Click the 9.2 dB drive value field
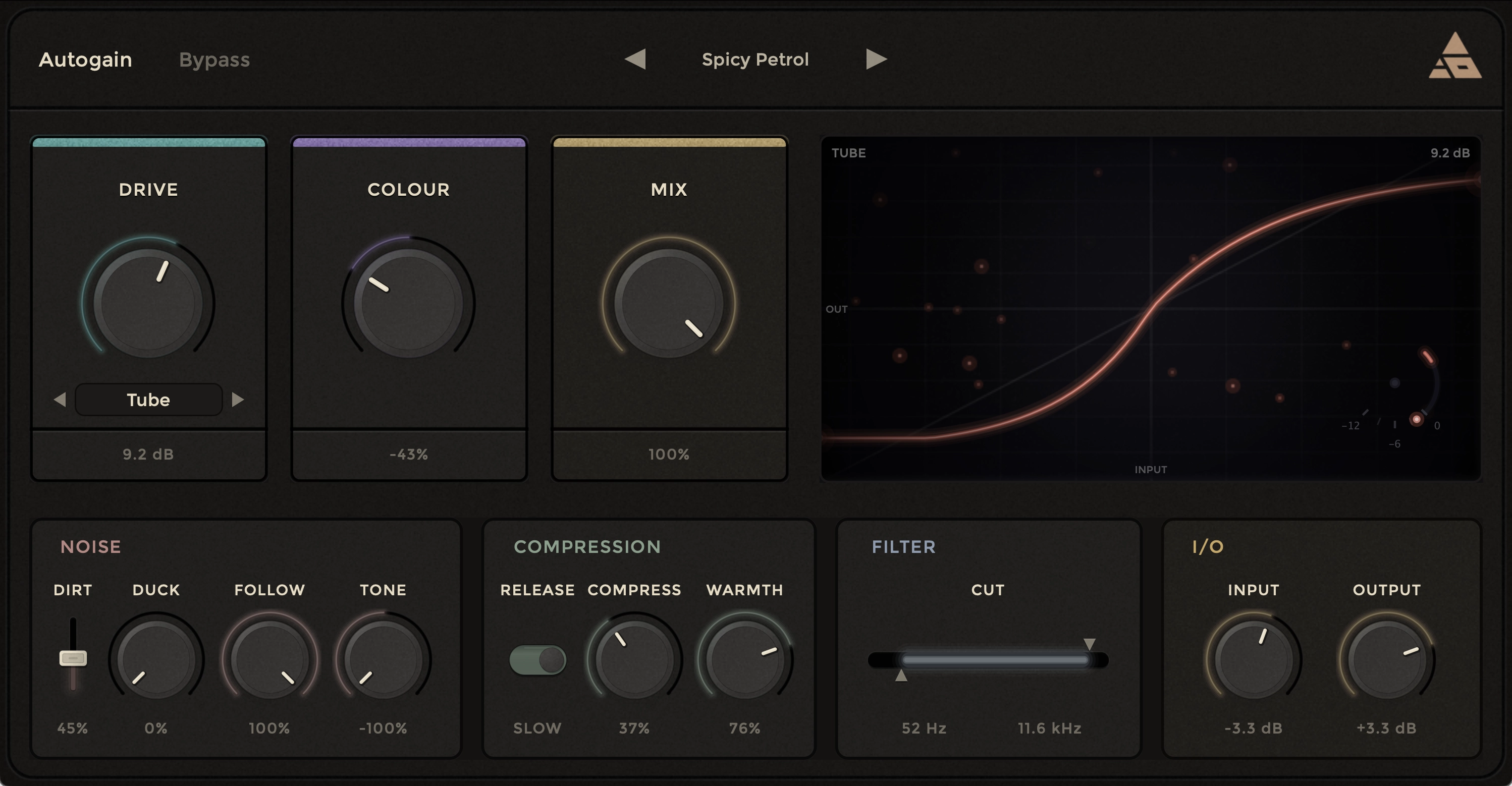The width and height of the screenshot is (1512, 786). (x=148, y=454)
